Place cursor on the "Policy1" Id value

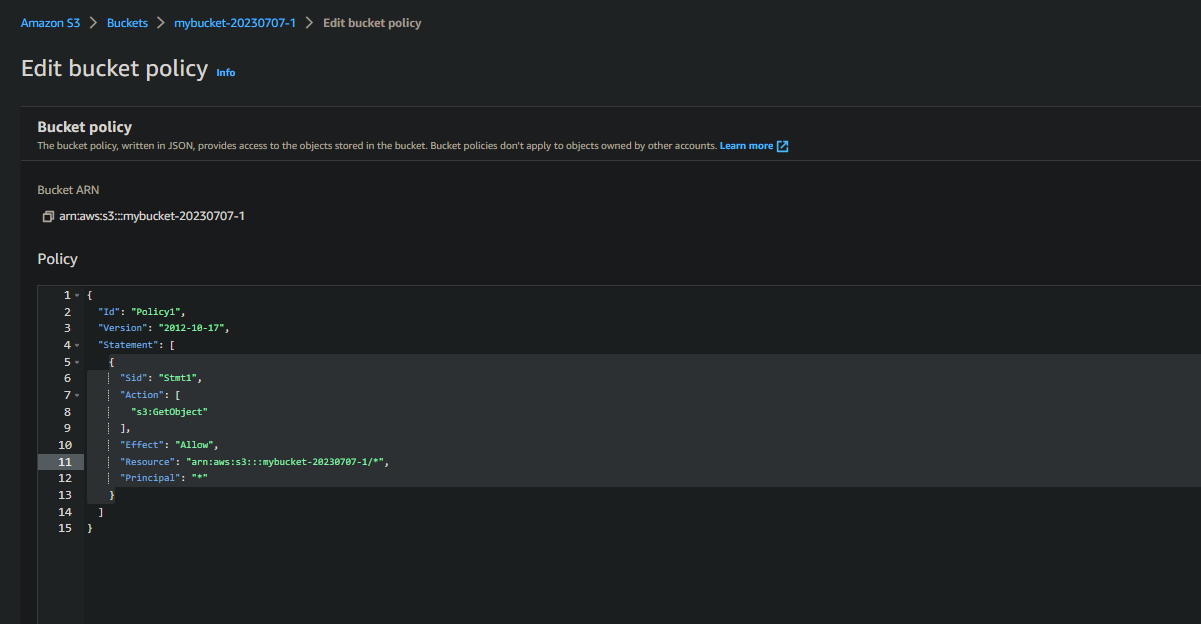(x=158, y=312)
